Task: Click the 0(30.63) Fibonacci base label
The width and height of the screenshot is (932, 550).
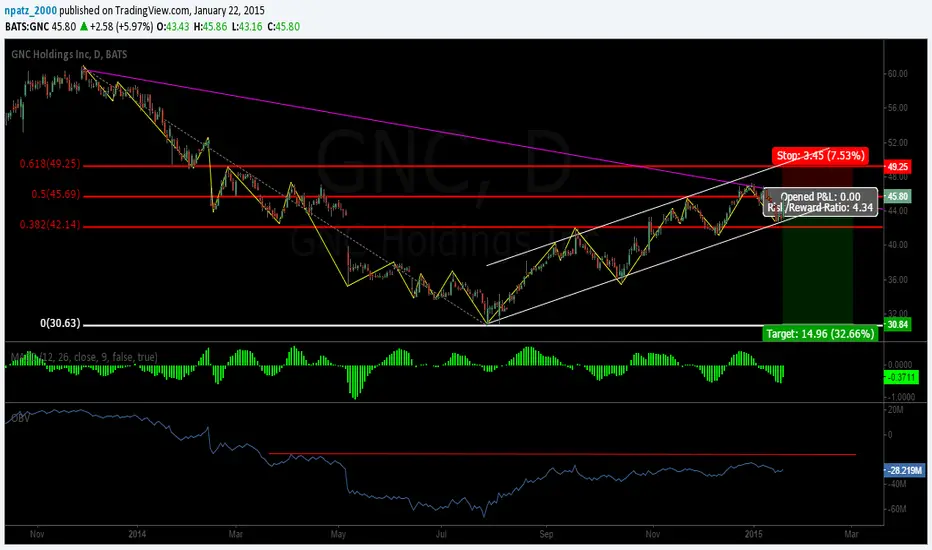Action: tap(60, 323)
